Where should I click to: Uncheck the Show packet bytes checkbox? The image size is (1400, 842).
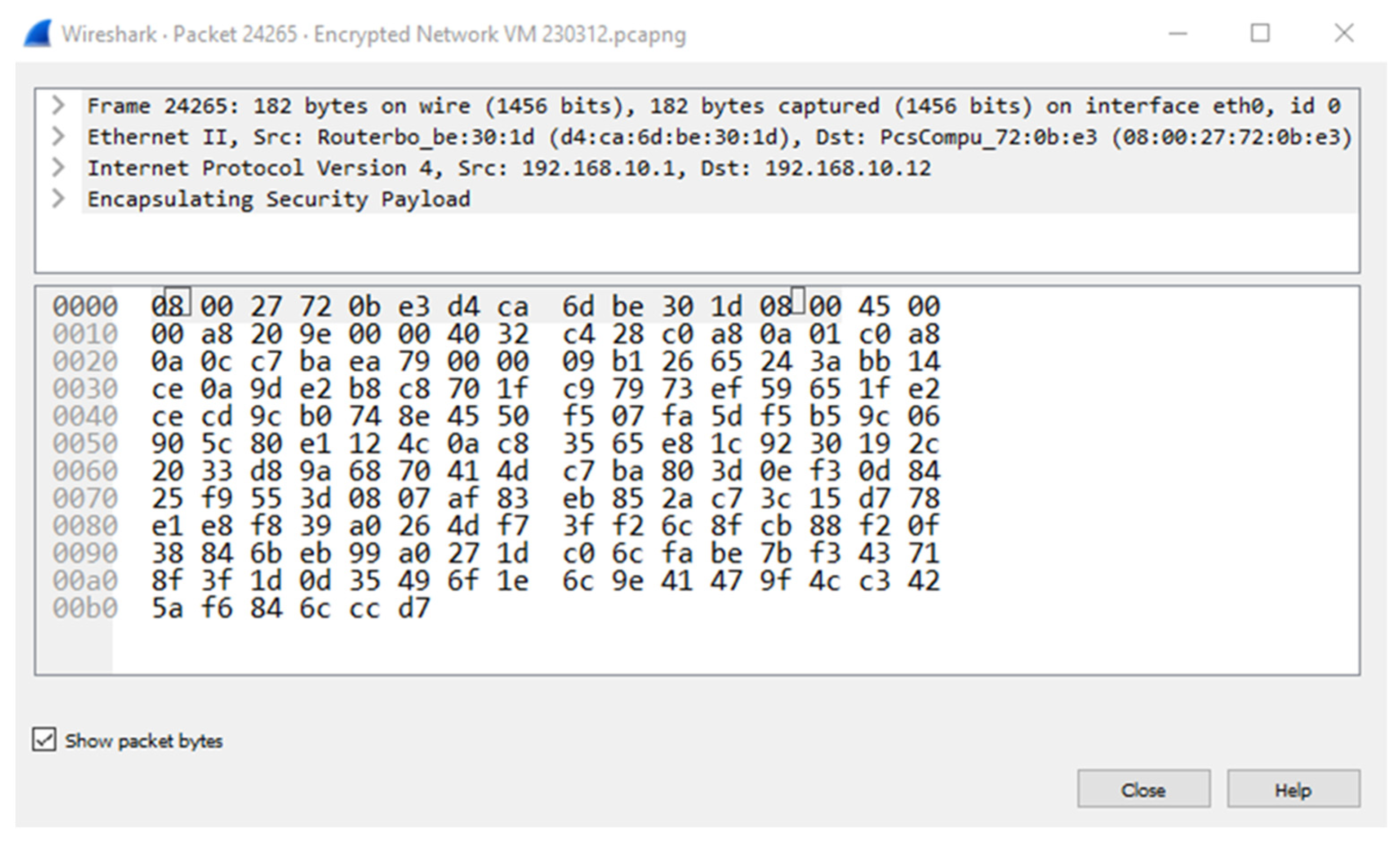(44, 739)
